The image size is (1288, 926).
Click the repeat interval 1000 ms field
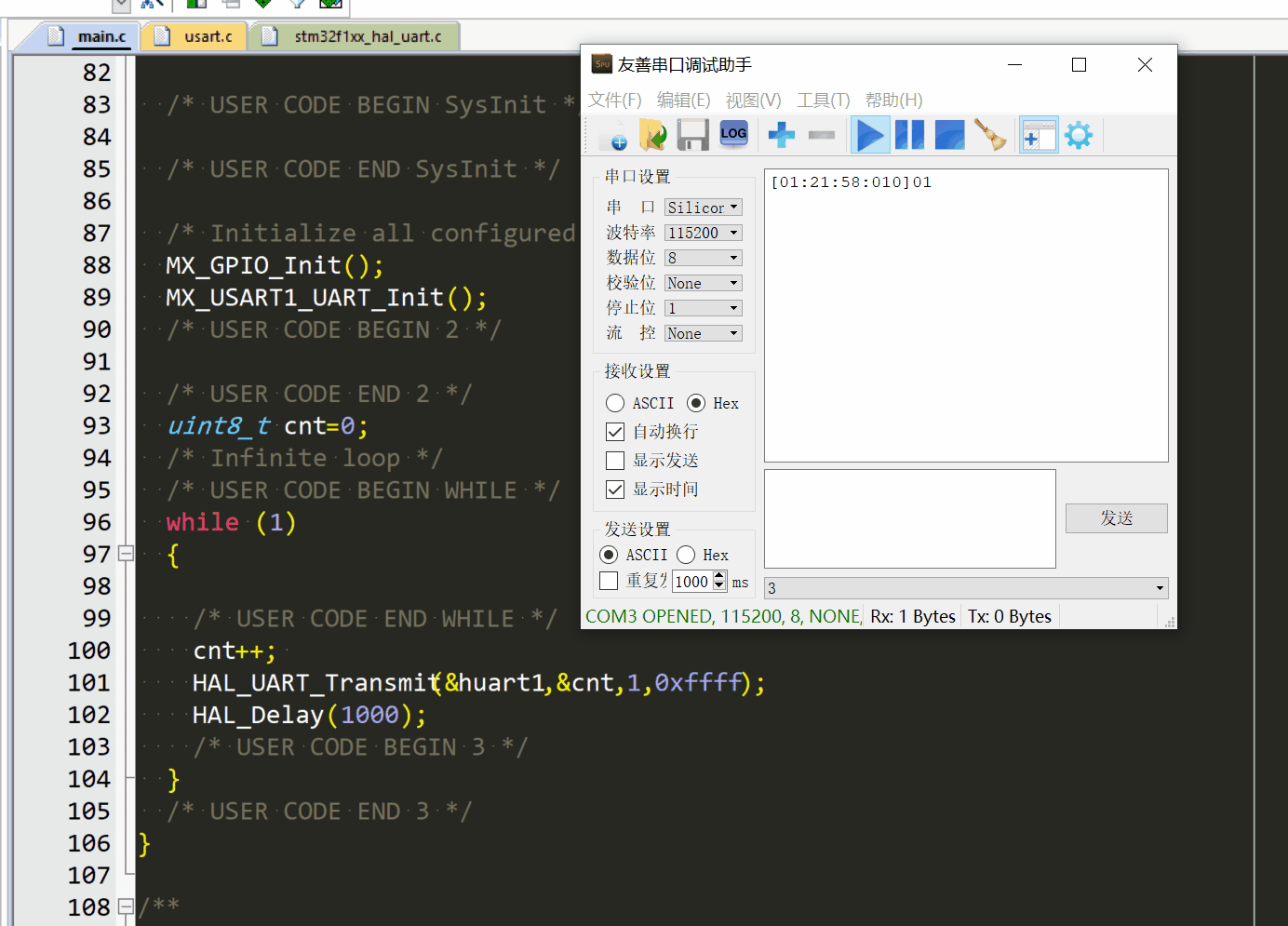[x=691, y=582]
